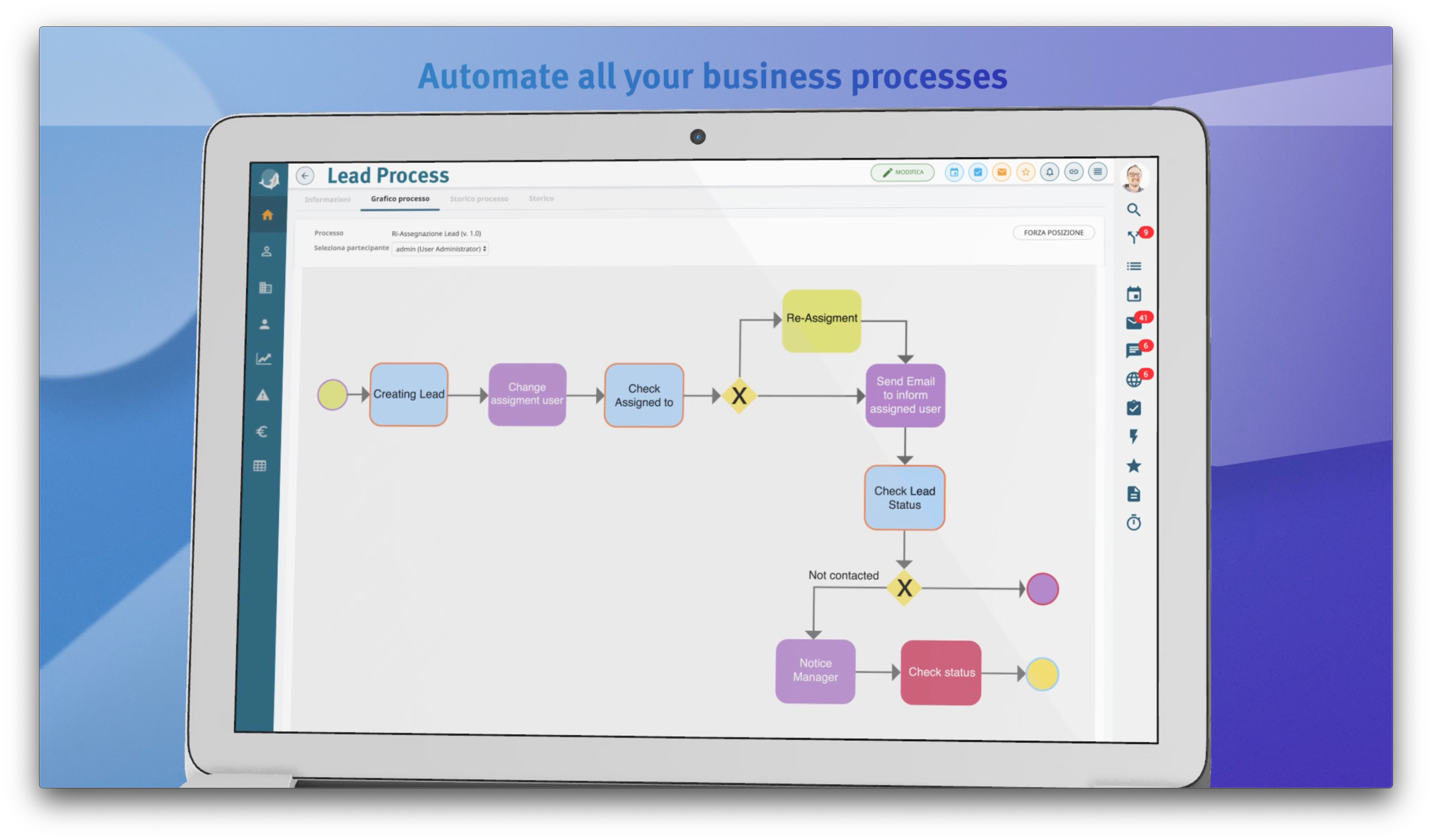Expand the Seleziona partecipante dropdown

pos(440,249)
